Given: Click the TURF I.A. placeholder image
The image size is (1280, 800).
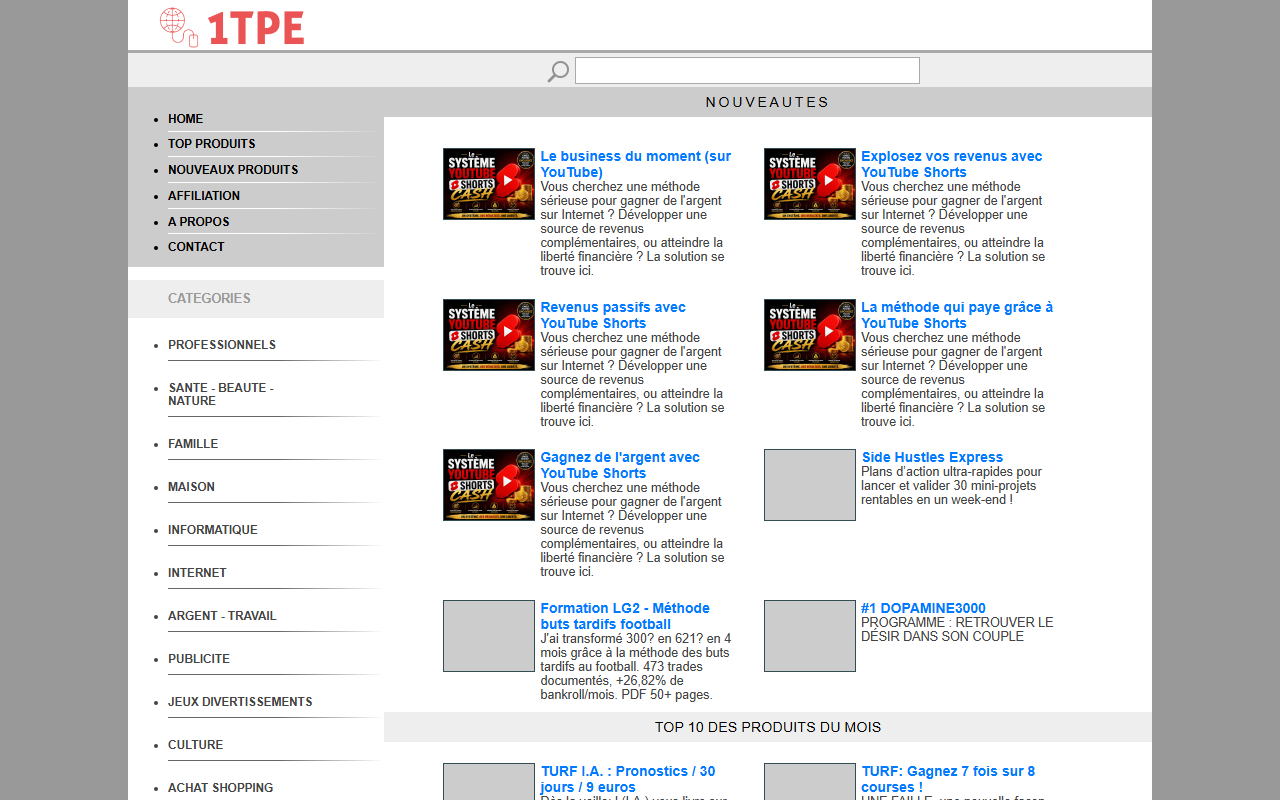Looking at the screenshot, I should [x=489, y=782].
